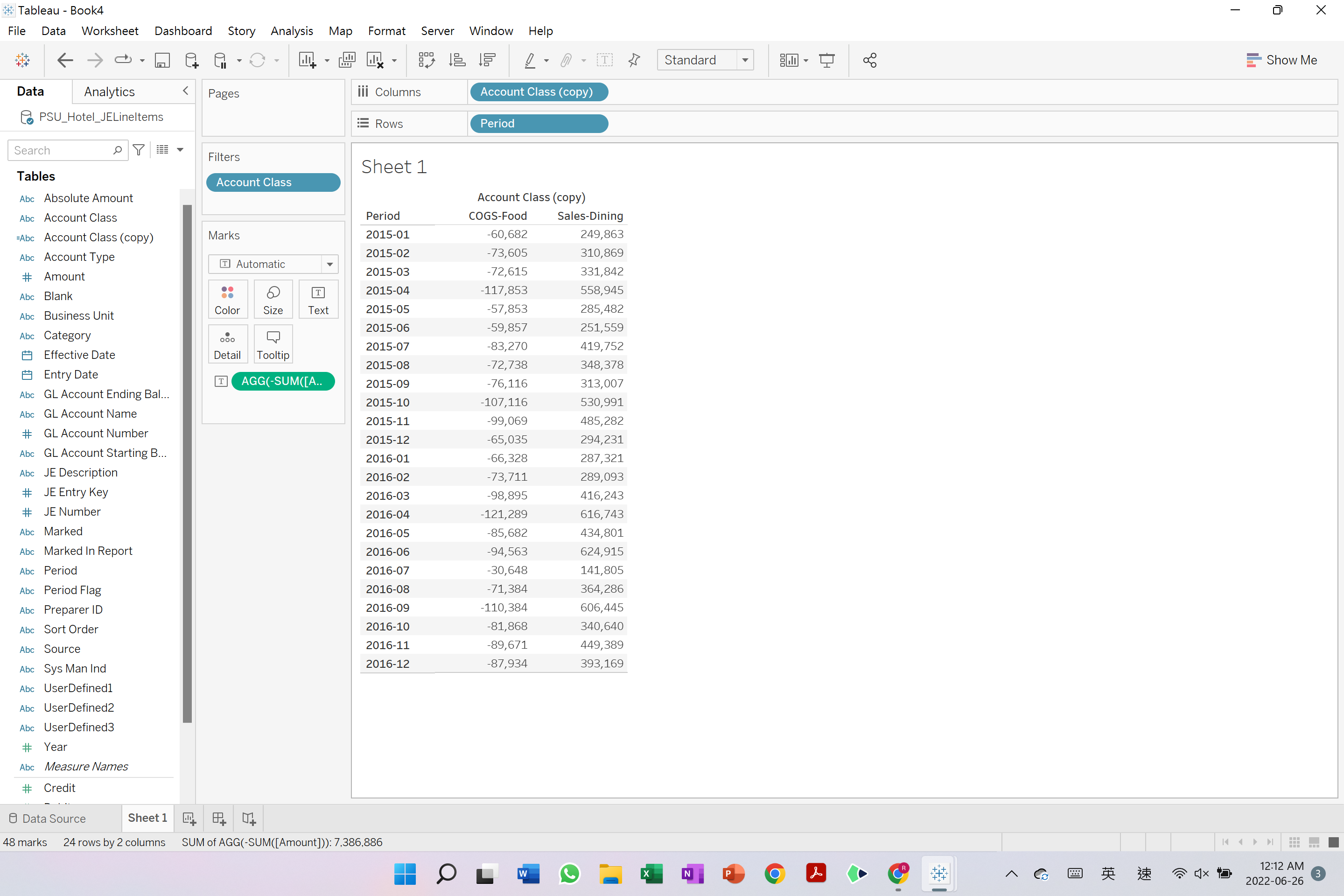Screen dimensions: 1344x896
Task: Open the Show Me panel
Action: 1282,59
